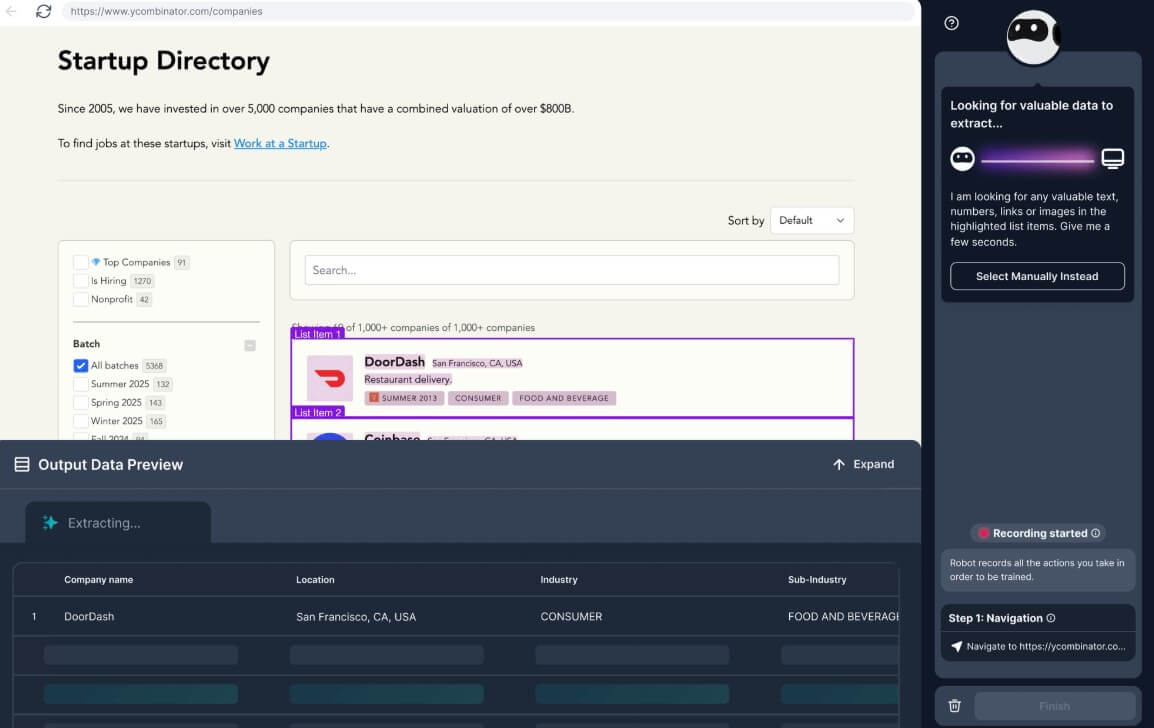The height and width of the screenshot is (728, 1154).
Task: Click the info icon next to Recording started
Action: pyautogui.click(x=1095, y=533)
